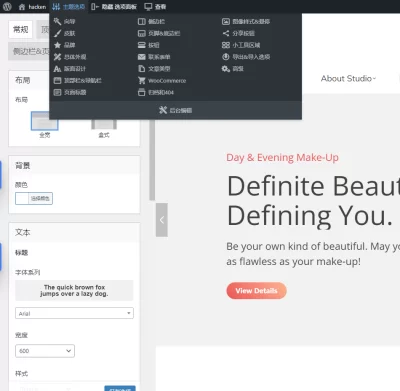This screenshot has width=400, height=391.
Task: Click the typography 'A' icon entry
Action: coord(57,69)
